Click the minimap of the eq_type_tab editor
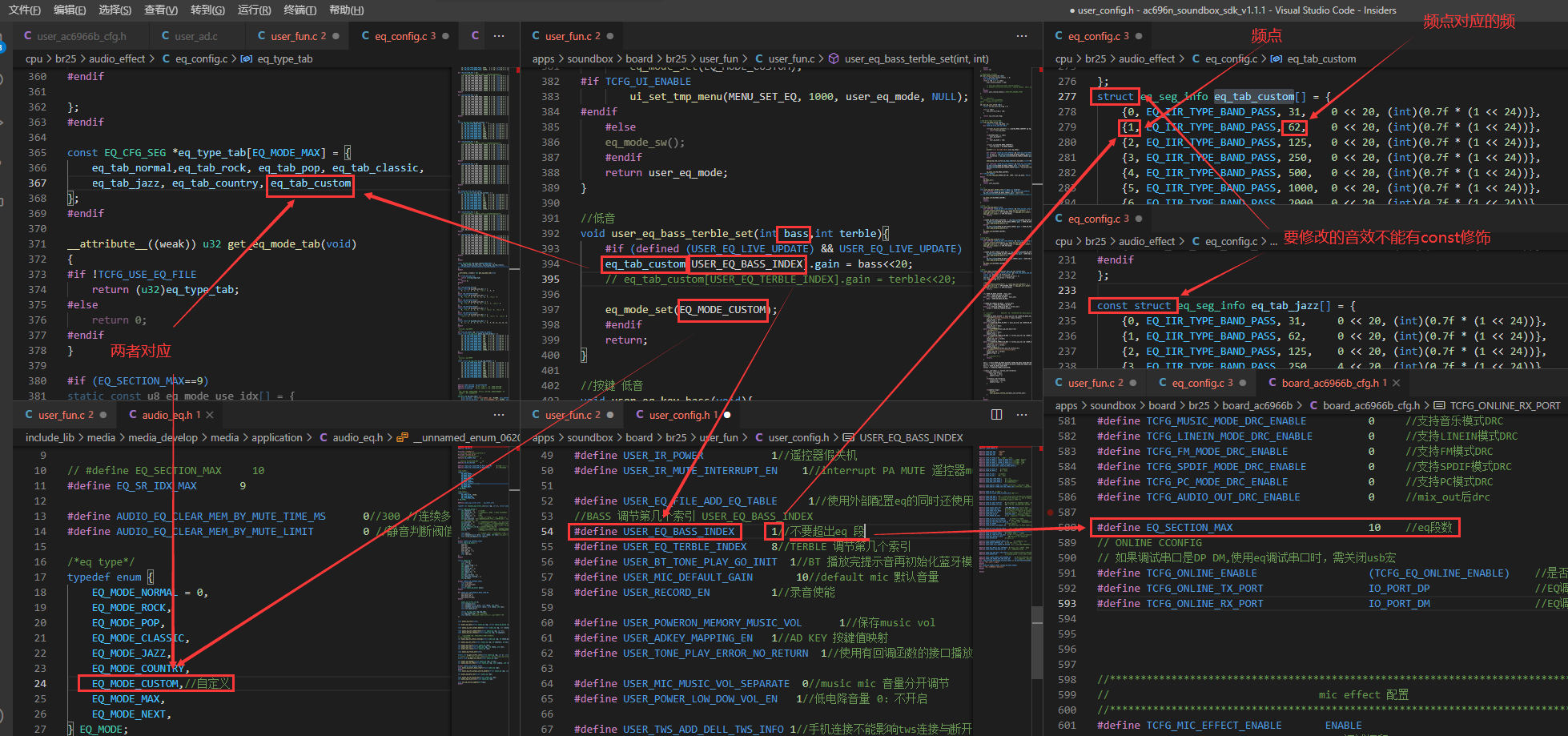Screen dimensions: 1568x736 click(484, 232)
